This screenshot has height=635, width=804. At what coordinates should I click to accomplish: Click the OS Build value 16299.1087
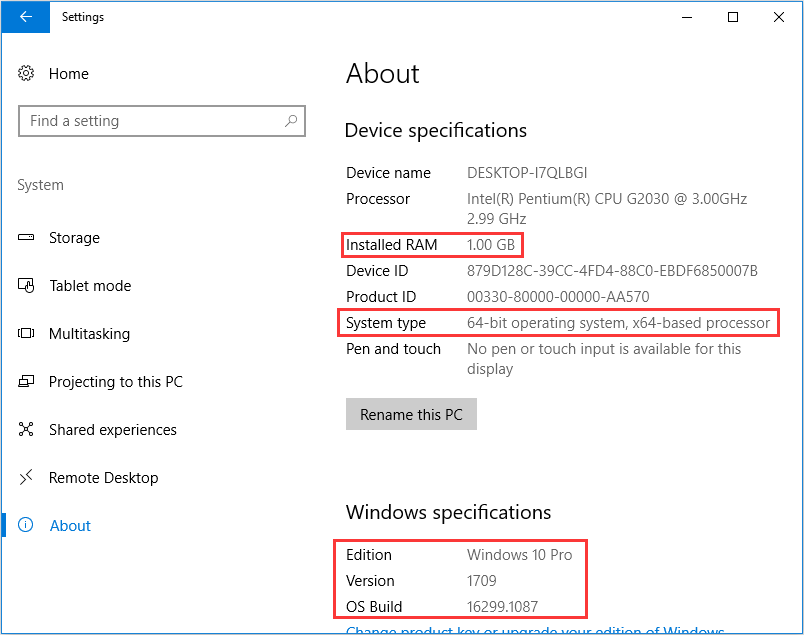pyautogui.click(x=502, y=607)
